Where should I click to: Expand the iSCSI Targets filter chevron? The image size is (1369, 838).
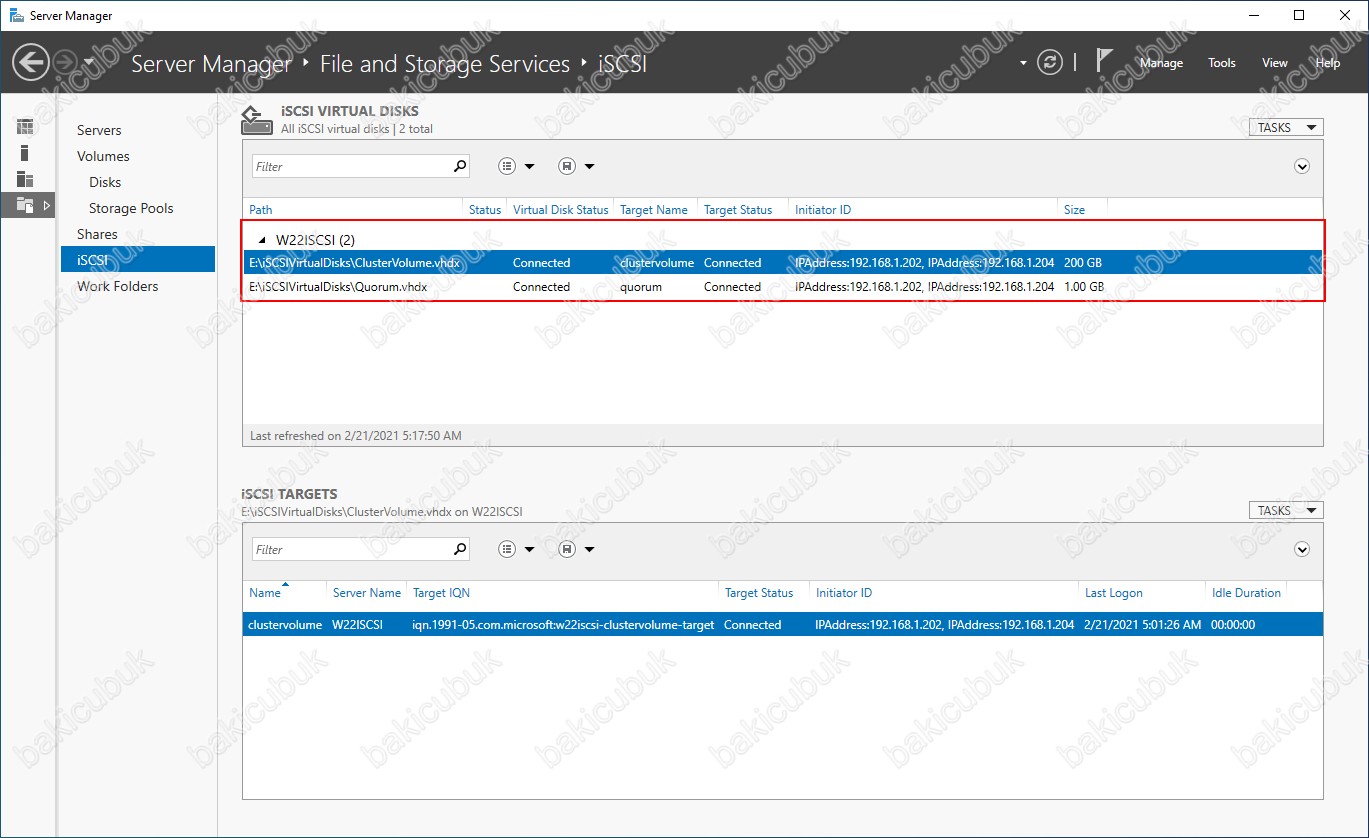click(x=1302, y=549)
